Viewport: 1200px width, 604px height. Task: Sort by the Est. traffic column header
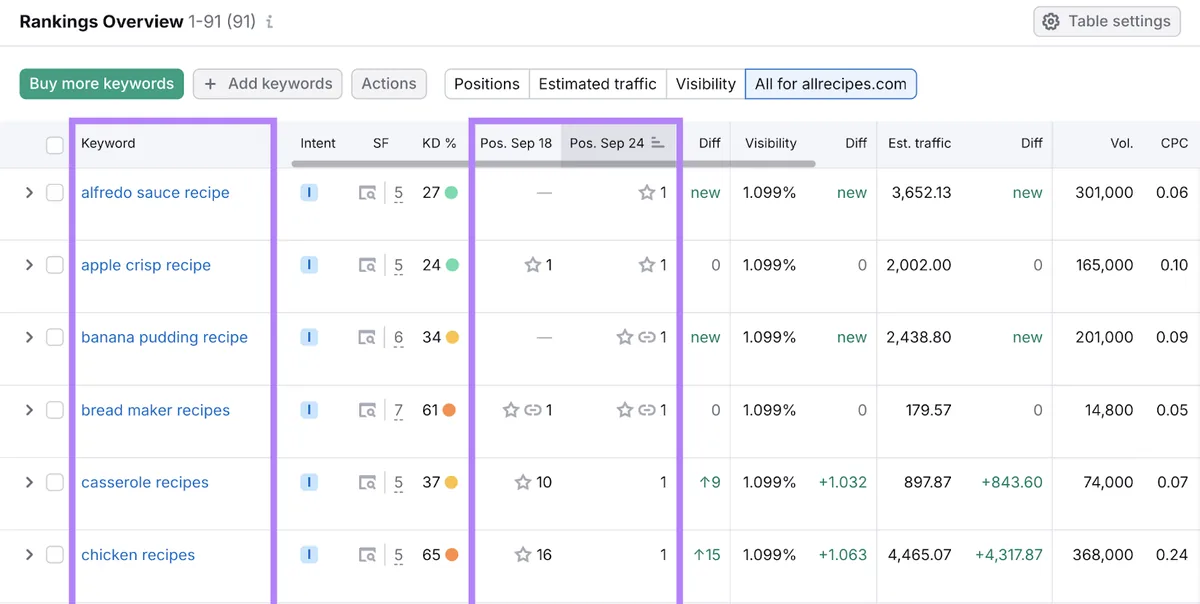coord(919,143)
